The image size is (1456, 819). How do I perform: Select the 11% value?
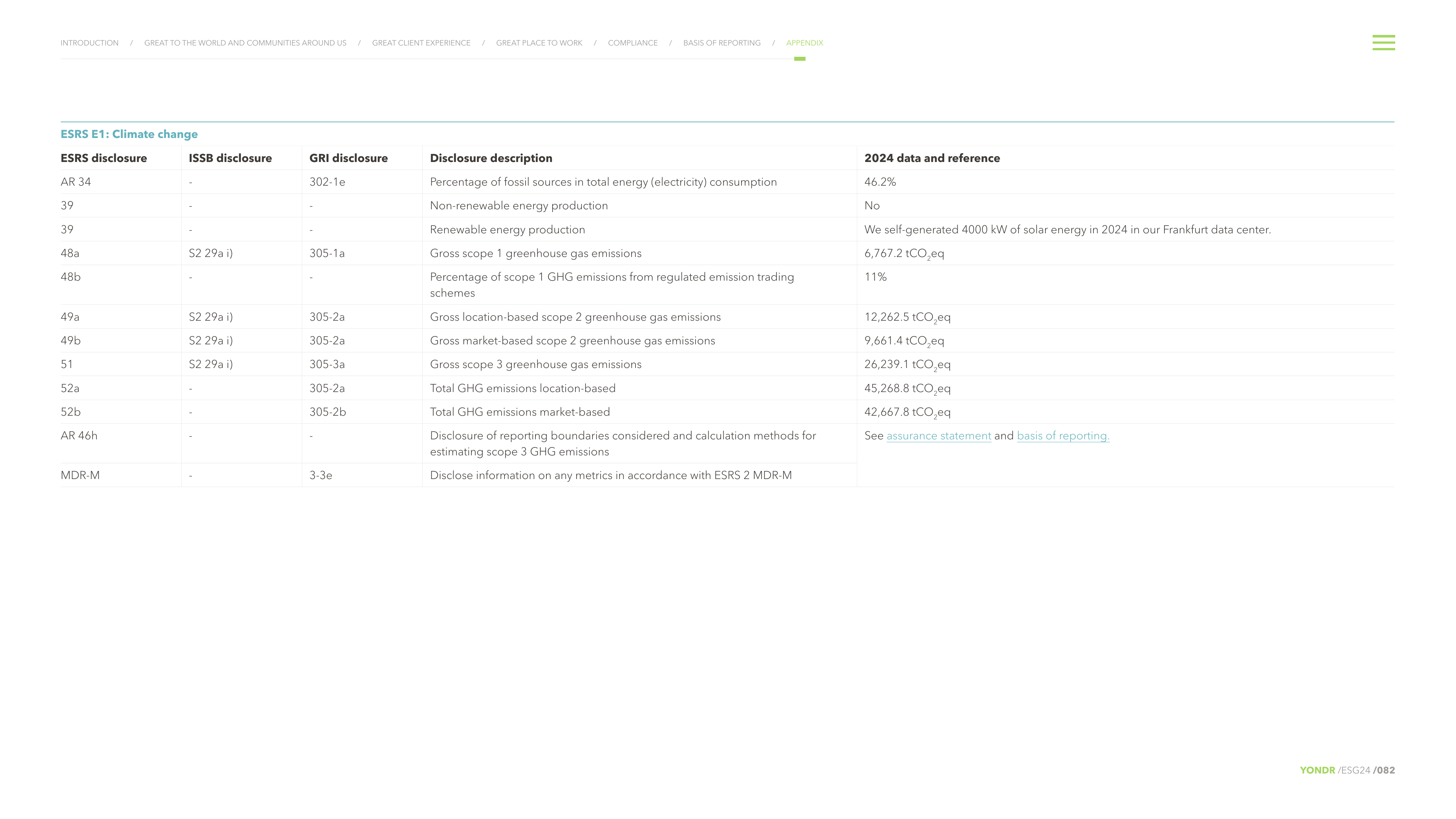[x=875, y=277]
